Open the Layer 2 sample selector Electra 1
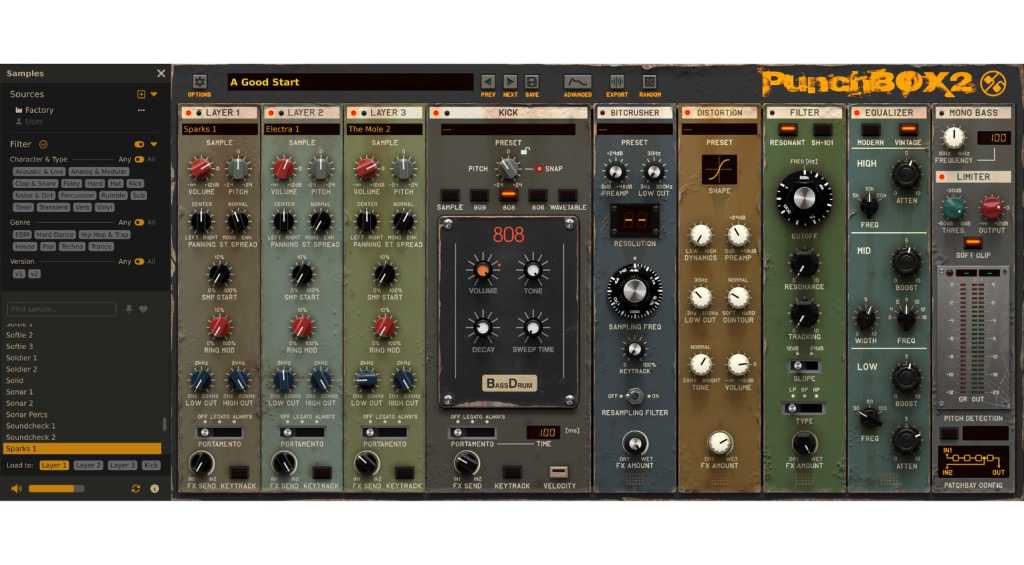 coord(302,129)
